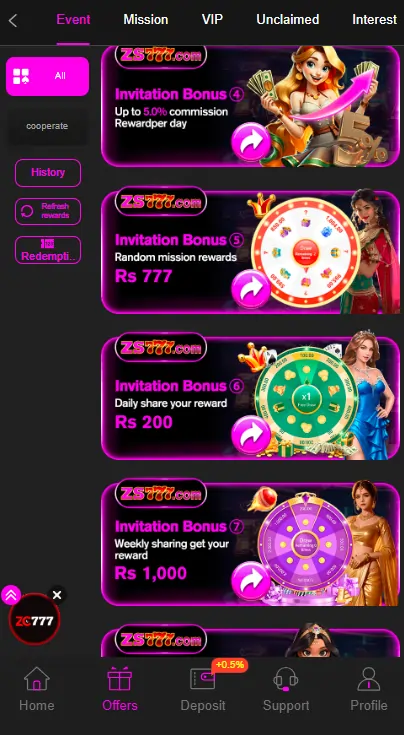This screenshot has height=735, width=404.
Task: Switch to the Mission tab
Action: click(x=146, y=20)
